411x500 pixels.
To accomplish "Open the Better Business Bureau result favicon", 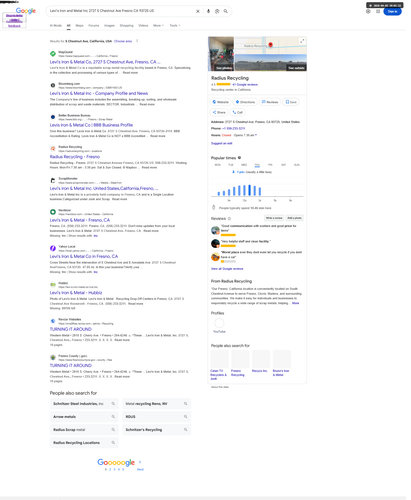I will point(53,117).
